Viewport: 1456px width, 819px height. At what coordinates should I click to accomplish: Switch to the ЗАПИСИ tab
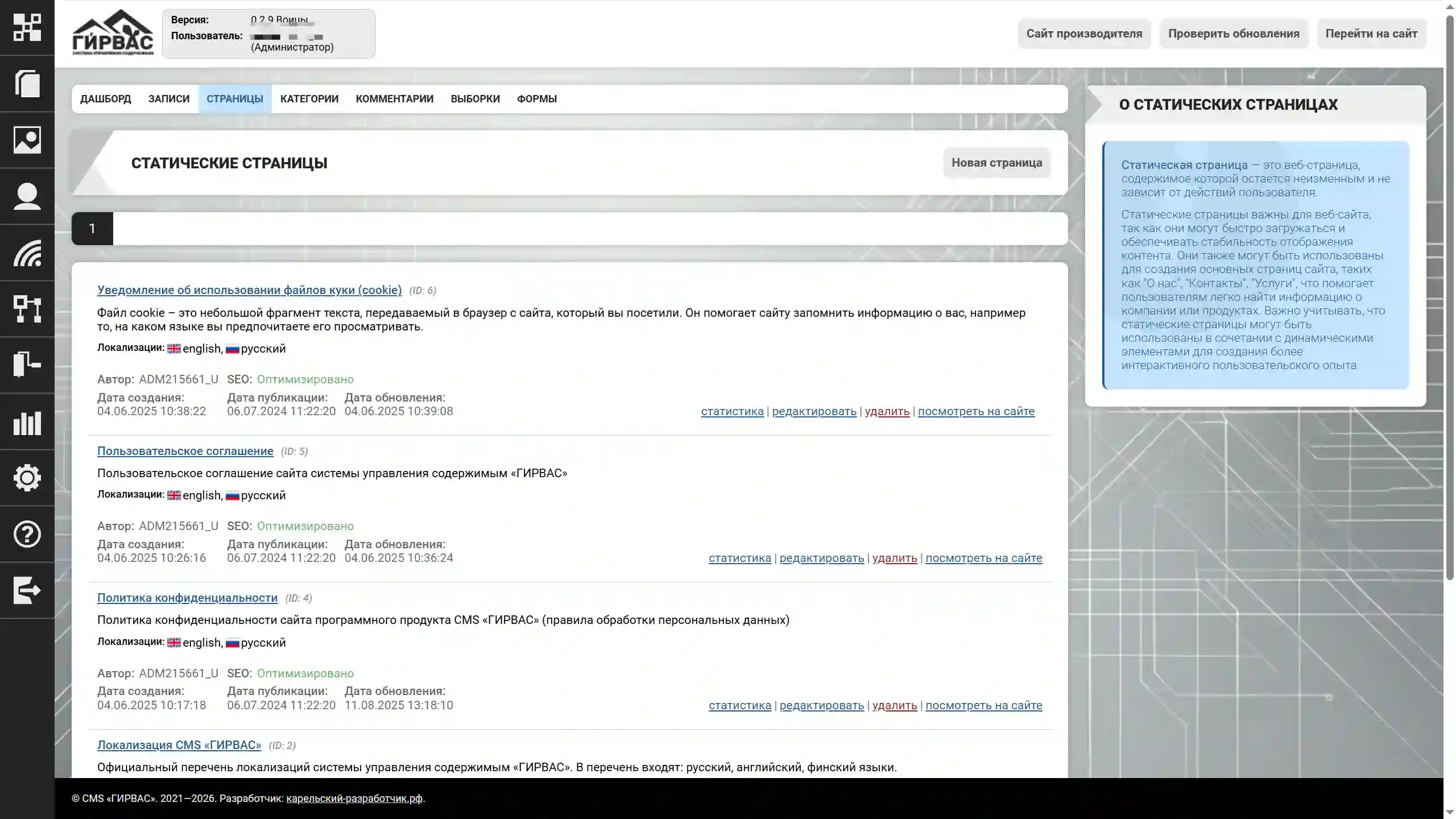click(x=169, y=99)
